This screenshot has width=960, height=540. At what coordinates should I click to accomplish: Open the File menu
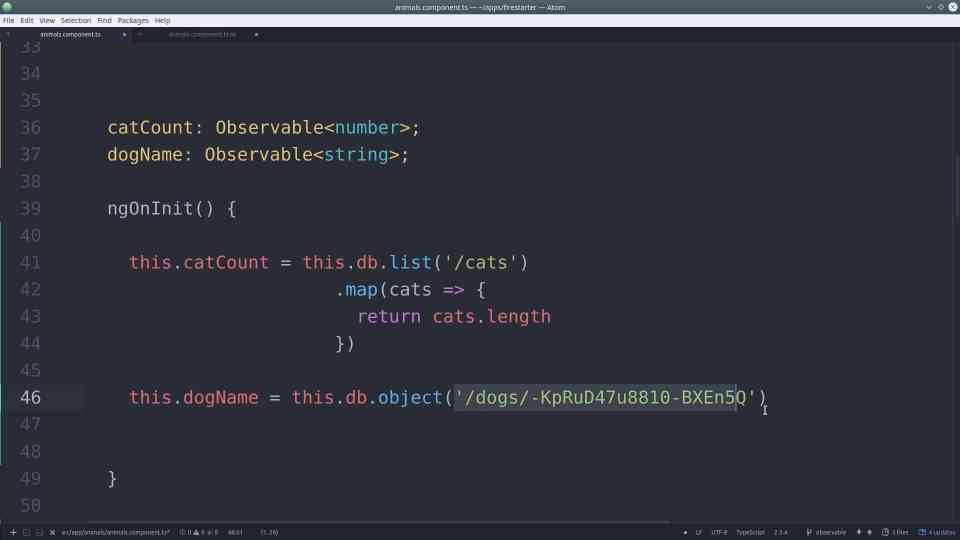tap(9, 20)
